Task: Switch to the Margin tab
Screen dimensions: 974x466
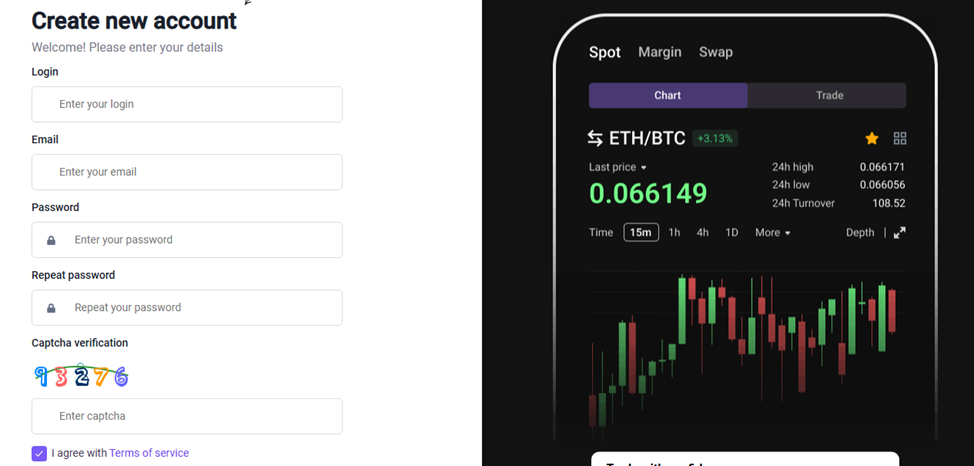Action: tap(660, 52)
